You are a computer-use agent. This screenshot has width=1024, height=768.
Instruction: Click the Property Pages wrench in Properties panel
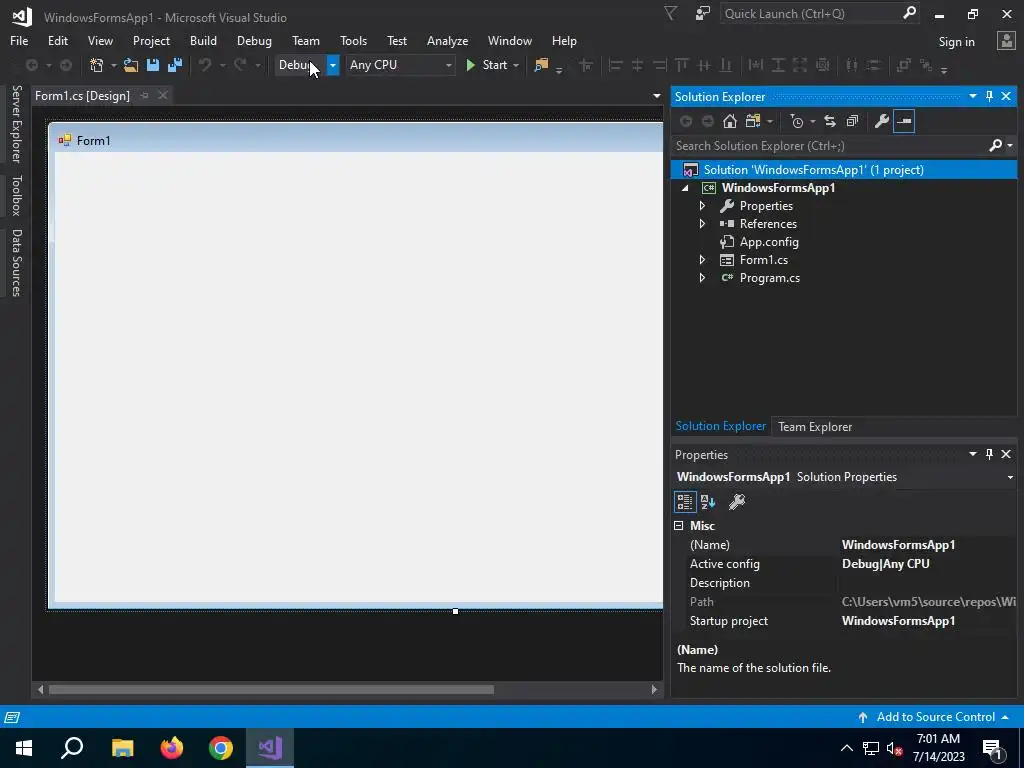click(737, 502)
